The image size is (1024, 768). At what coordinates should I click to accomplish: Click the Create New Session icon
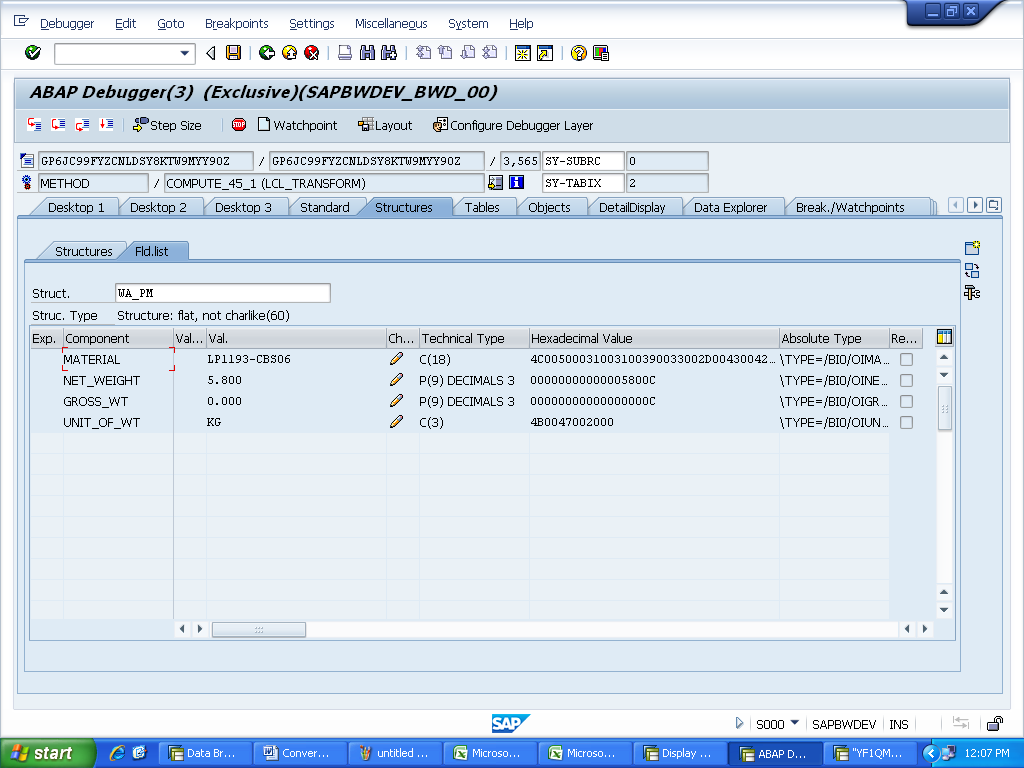[x=522, y=53]
